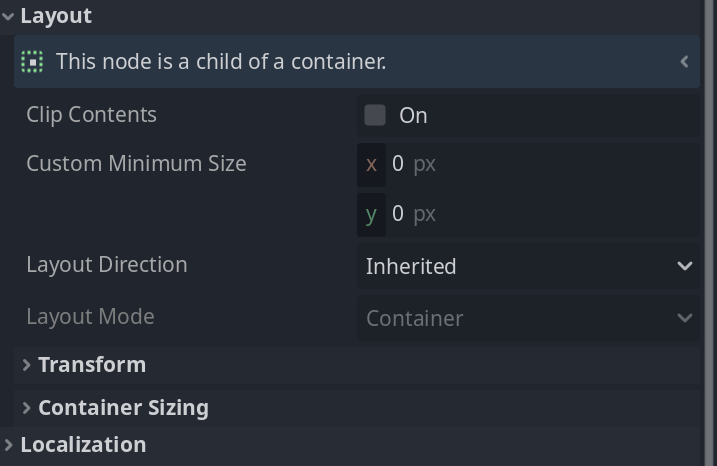The height and width of the screenshot is (466, 717).
Task: Open the Inherited layout direction dropdown
Action: point(528,266)
